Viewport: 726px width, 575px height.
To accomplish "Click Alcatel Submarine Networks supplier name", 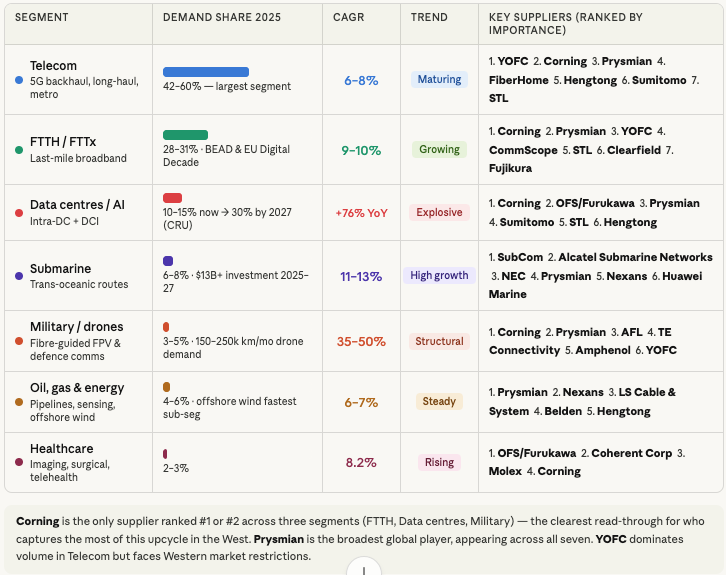I will pyautogui.click(x=635, y=257).
